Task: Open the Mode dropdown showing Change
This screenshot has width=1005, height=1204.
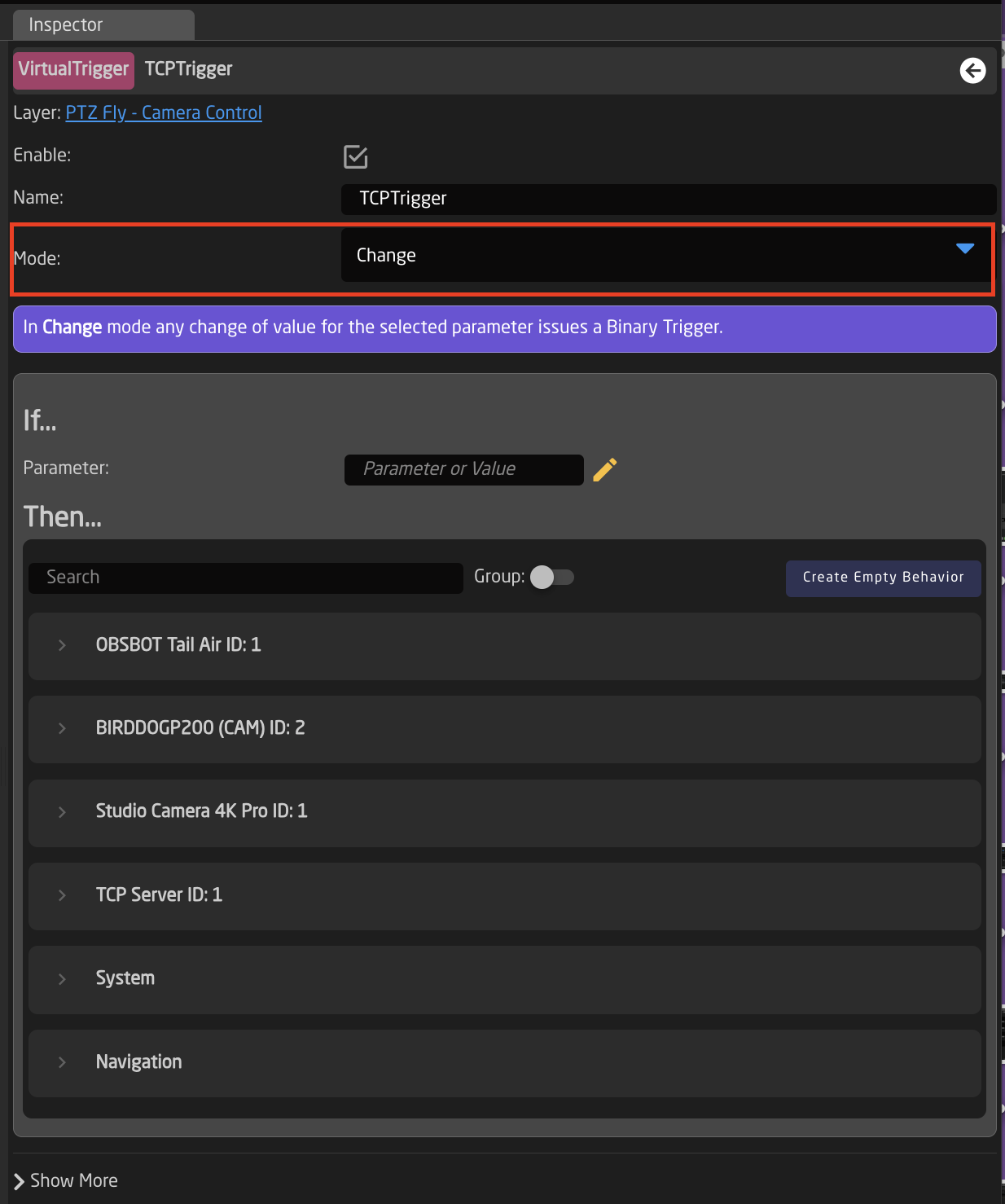Action: click(668, 255)
